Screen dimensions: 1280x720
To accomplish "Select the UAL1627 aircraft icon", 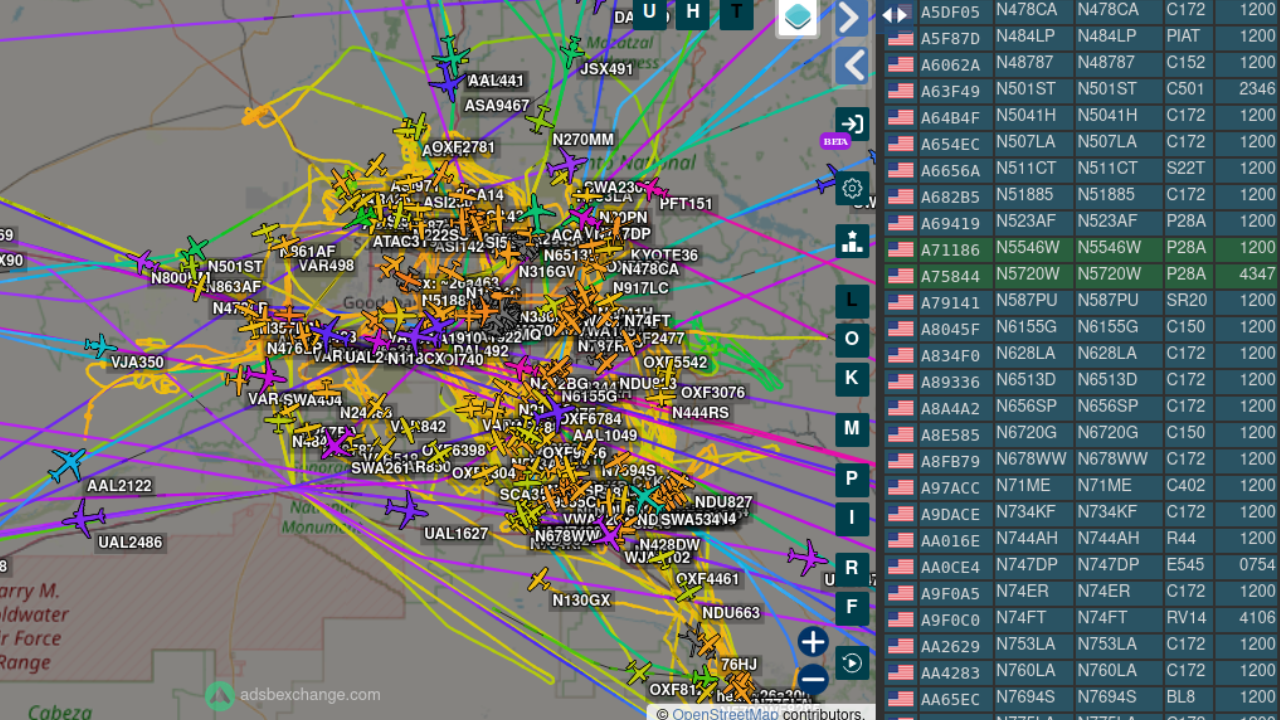I will click(406, 510).
